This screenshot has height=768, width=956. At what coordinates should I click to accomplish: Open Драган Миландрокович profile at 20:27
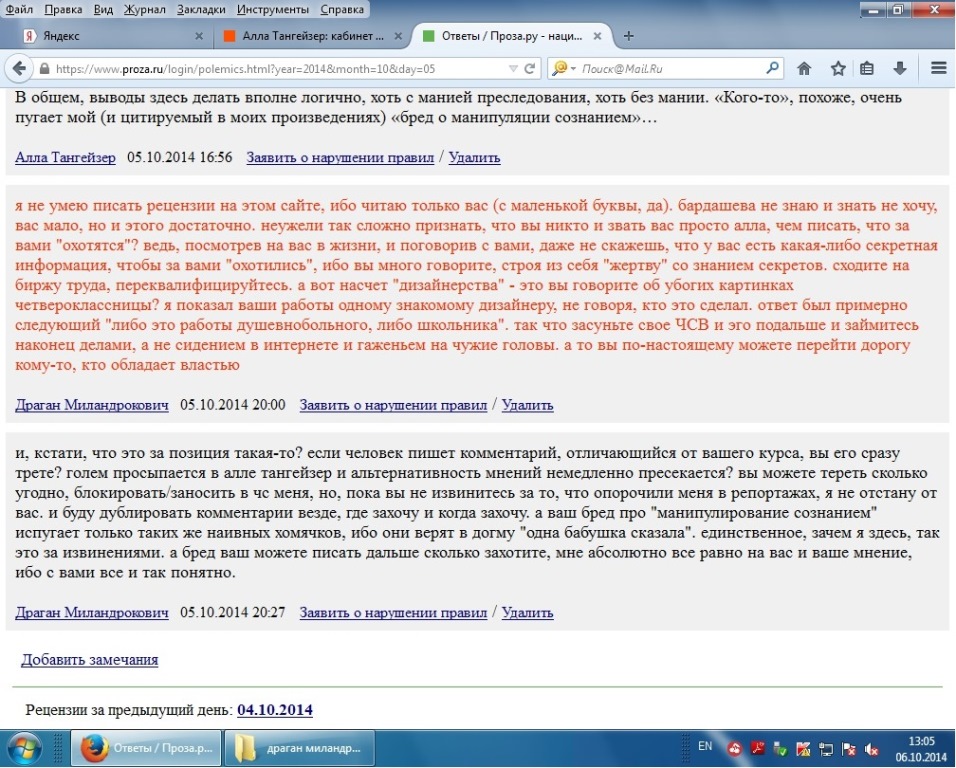(x=91, y=613)
